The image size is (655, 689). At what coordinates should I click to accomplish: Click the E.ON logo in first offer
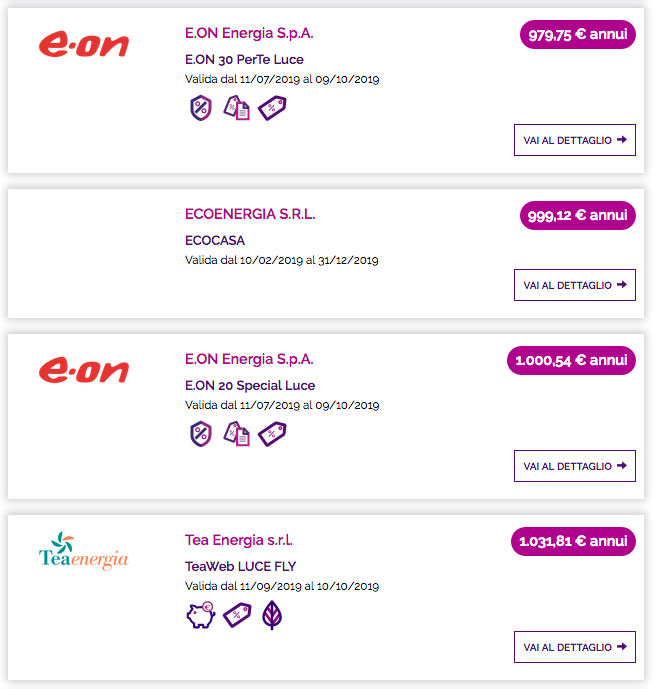click(84, 44)
